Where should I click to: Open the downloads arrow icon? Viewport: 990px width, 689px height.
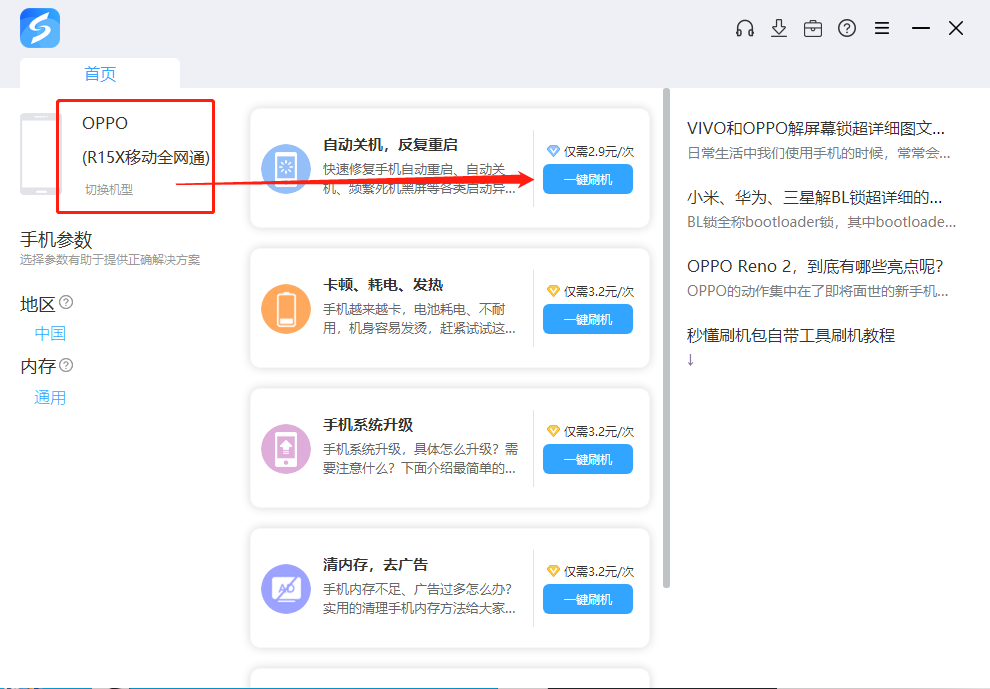(x=779, y=28)
